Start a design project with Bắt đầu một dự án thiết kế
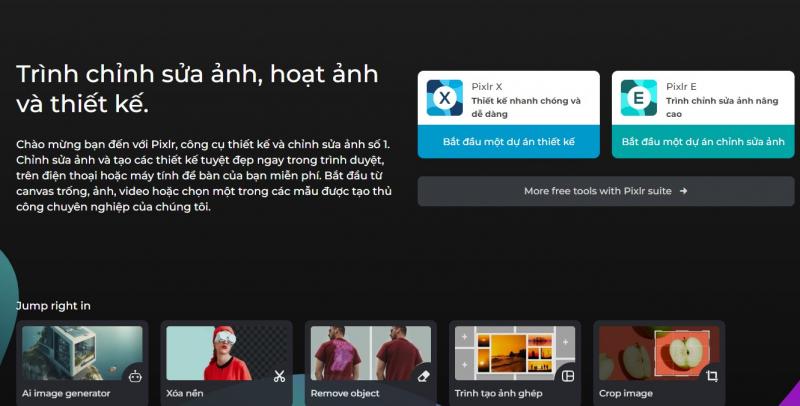The width and height of the screenshot is (800, 406). coord(509,142)
